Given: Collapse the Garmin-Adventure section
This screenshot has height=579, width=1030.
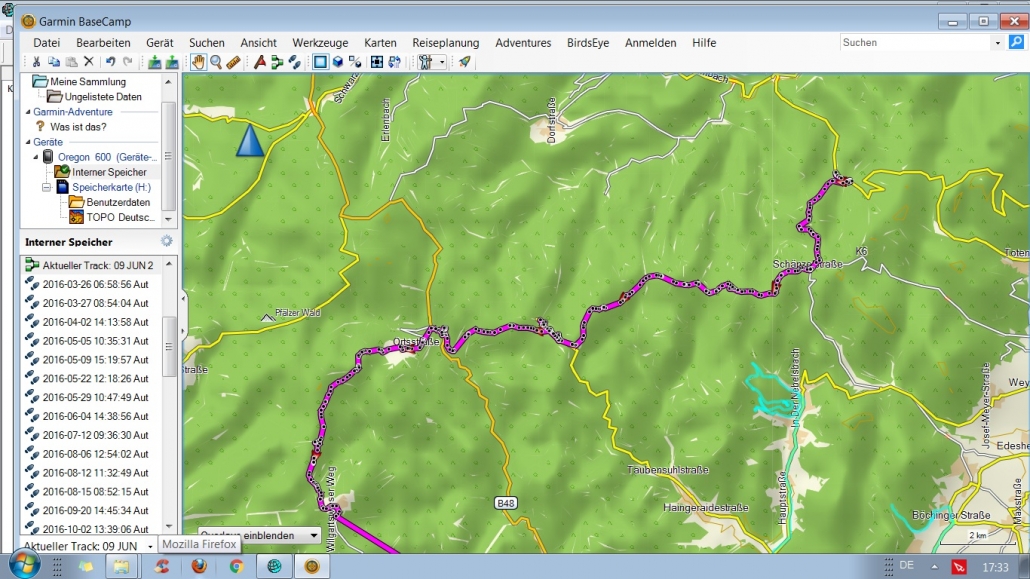Looking at the screenshot, I should (x=28, y=112).
